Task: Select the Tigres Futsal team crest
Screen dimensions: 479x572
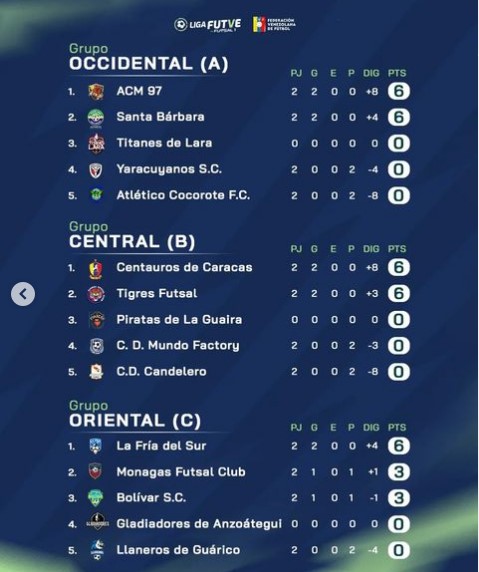Action: click(x=96, y=294)
